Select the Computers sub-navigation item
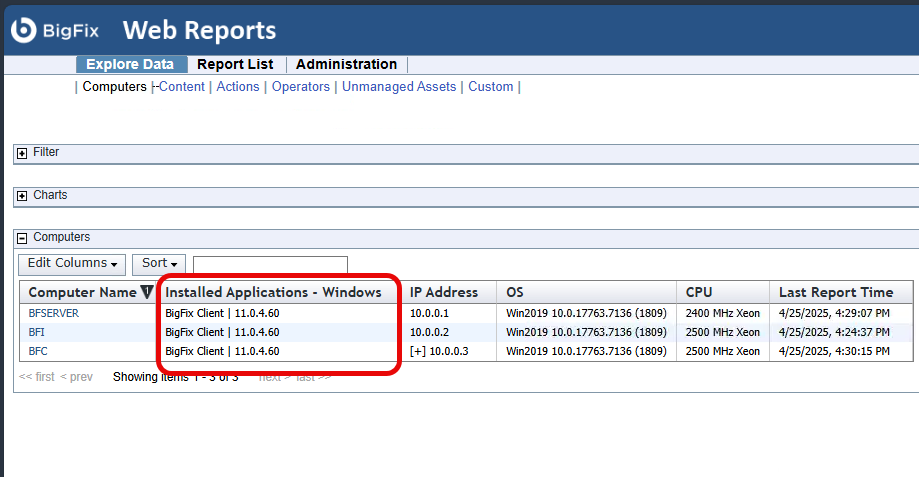The height and width of the screenshot is (477, 919). click(114, 87)
